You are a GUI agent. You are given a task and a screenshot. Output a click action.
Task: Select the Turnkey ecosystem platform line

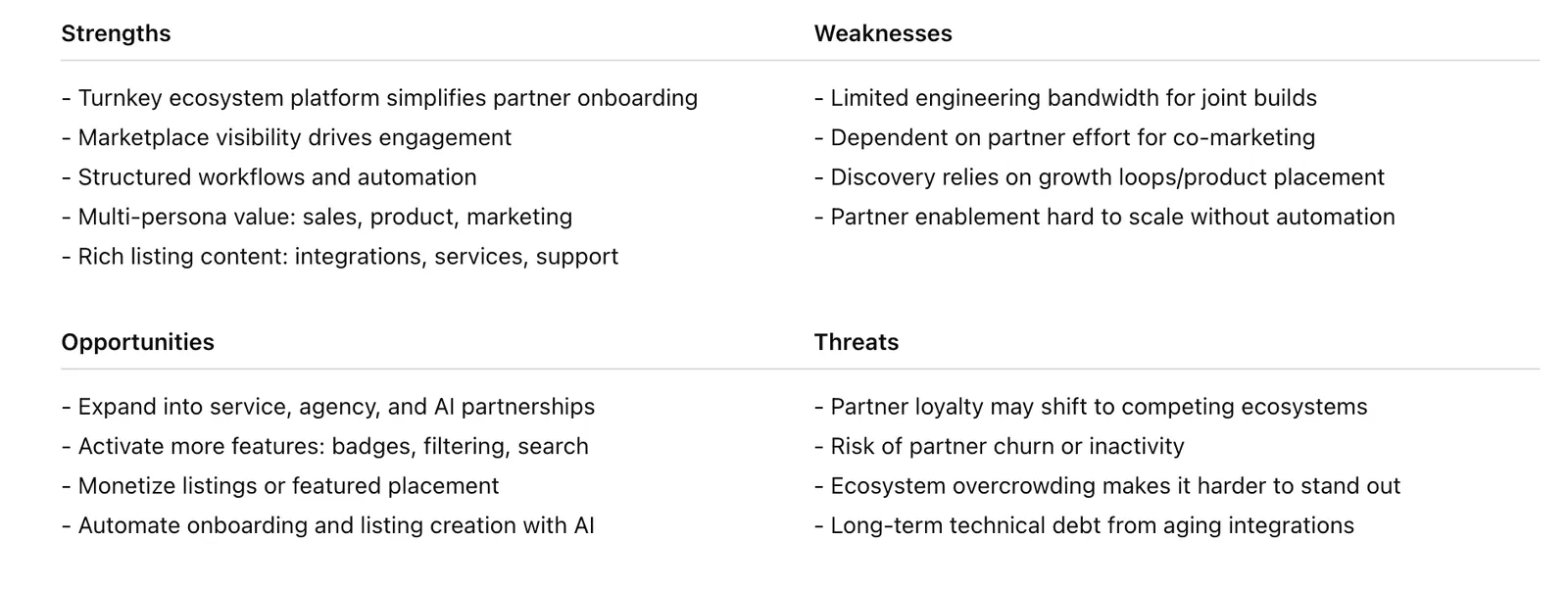pyautogui.click(x=379, y=98)
